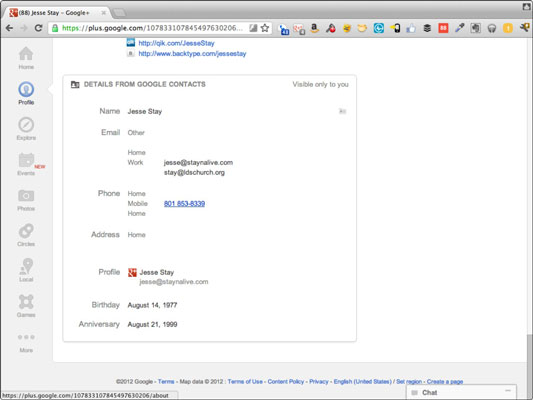
Task: Click phone number 801 853-8339
Action: (184, 204)
